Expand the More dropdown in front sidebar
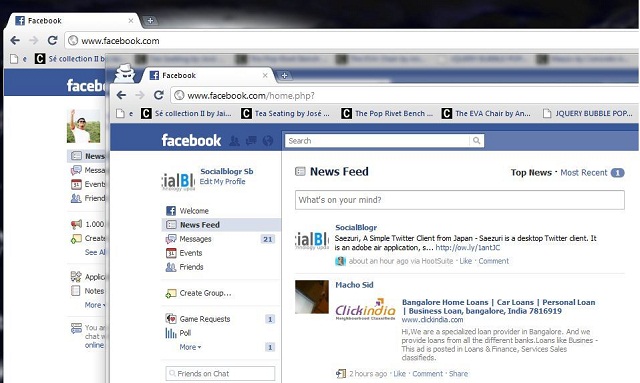Screen dimensions: 640x383 (x=190, y=347)
